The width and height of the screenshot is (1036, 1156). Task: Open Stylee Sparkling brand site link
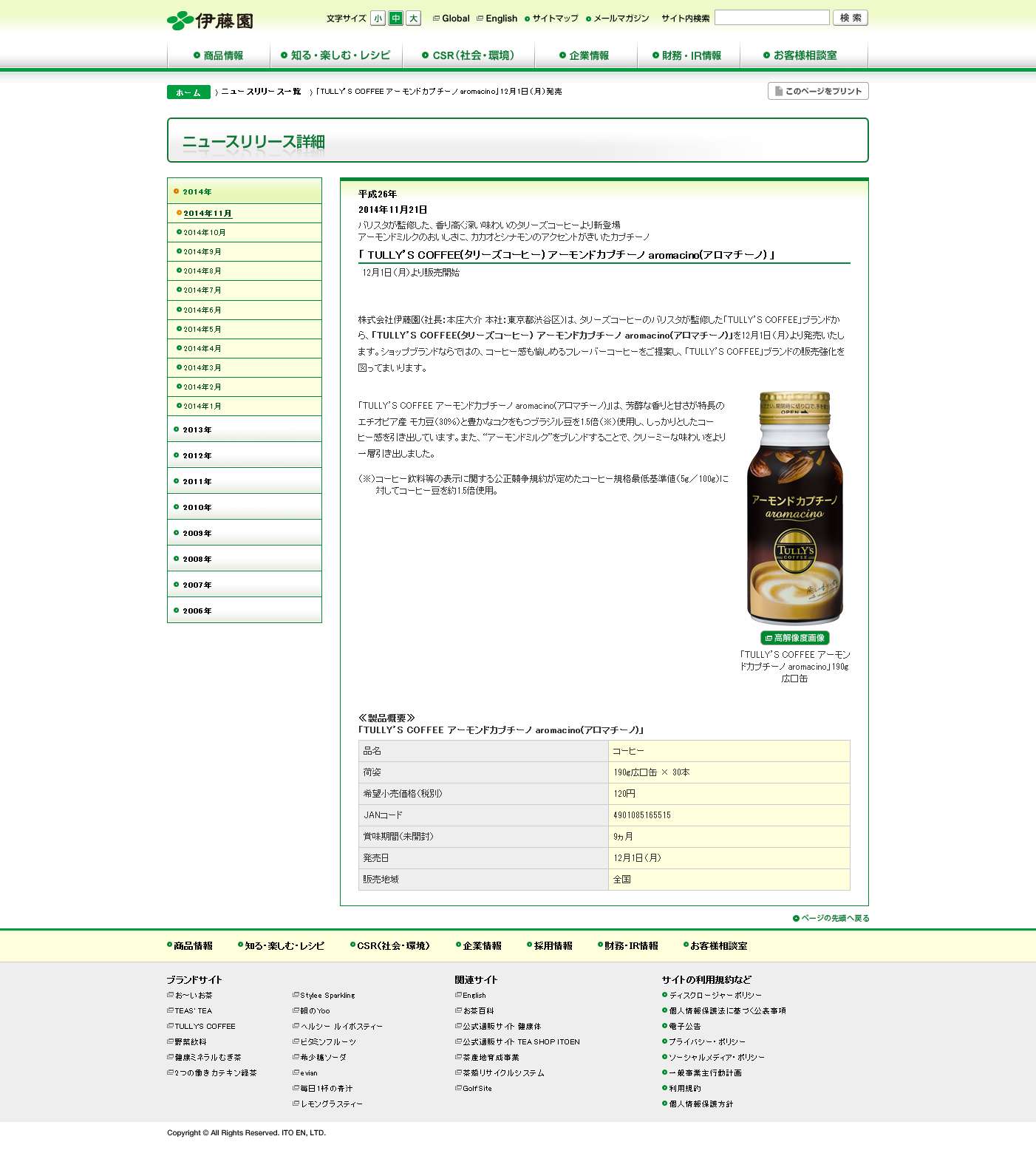[324, 995]
